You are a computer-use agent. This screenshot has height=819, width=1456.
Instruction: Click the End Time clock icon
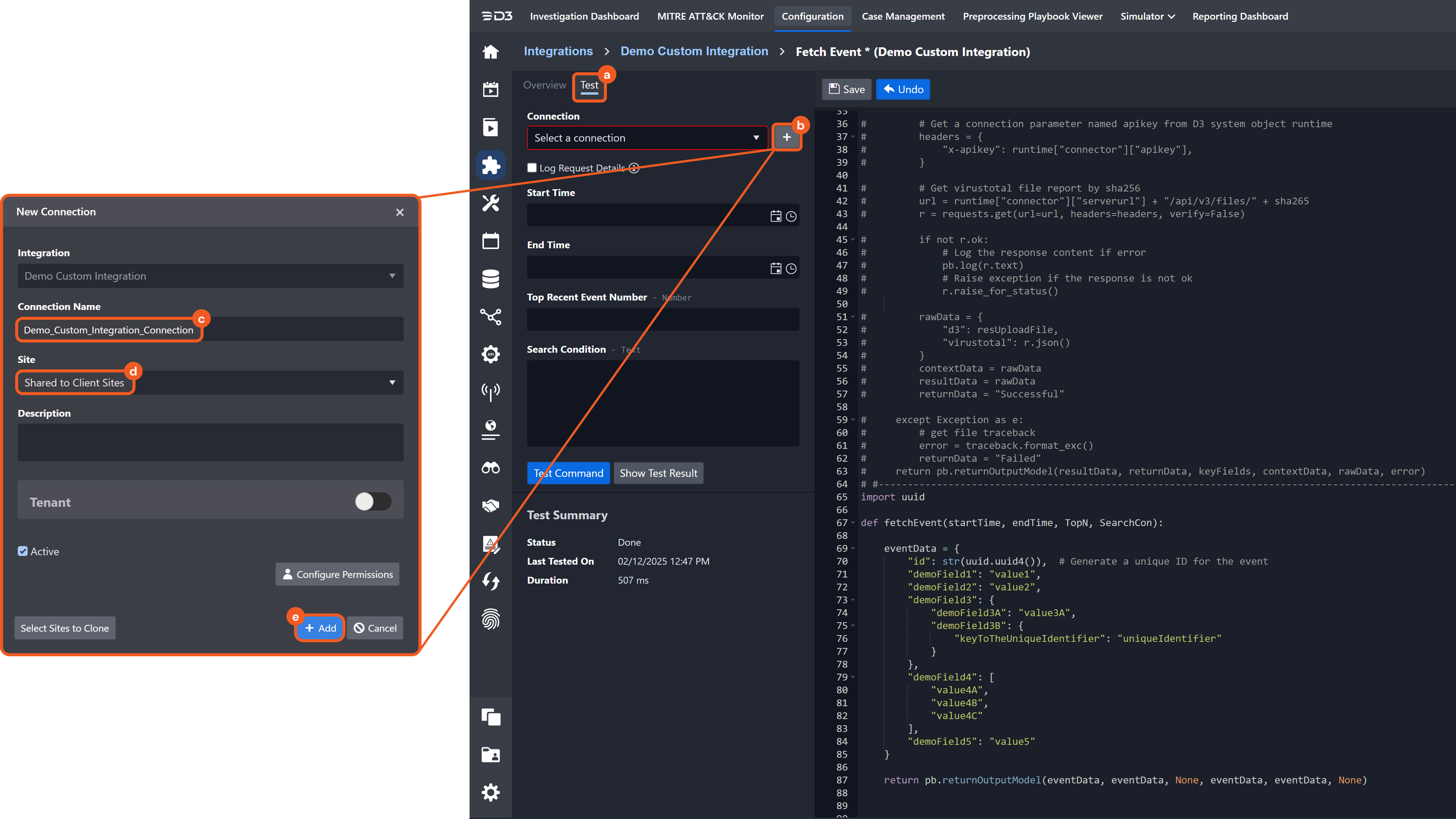pyautogui.click(x=791, y=268)
